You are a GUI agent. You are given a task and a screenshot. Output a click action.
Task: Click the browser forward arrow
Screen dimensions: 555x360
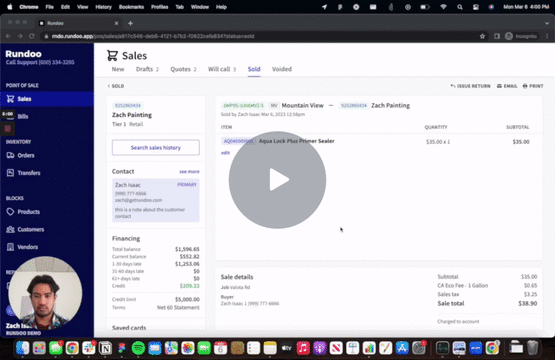pyautogui.click(x=20, y=36)
